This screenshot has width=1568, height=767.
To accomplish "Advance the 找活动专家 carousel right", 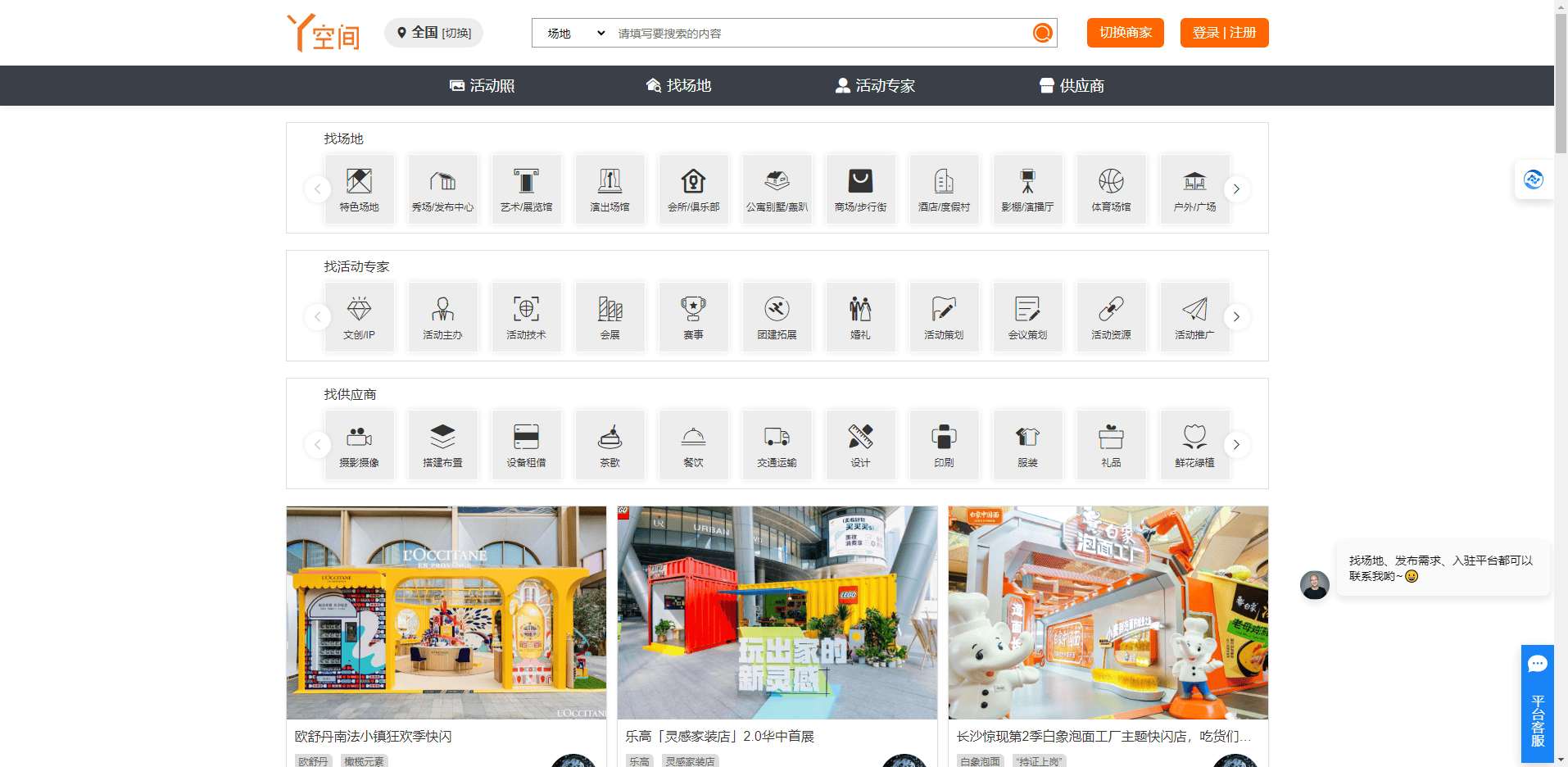I will 1236,317.
